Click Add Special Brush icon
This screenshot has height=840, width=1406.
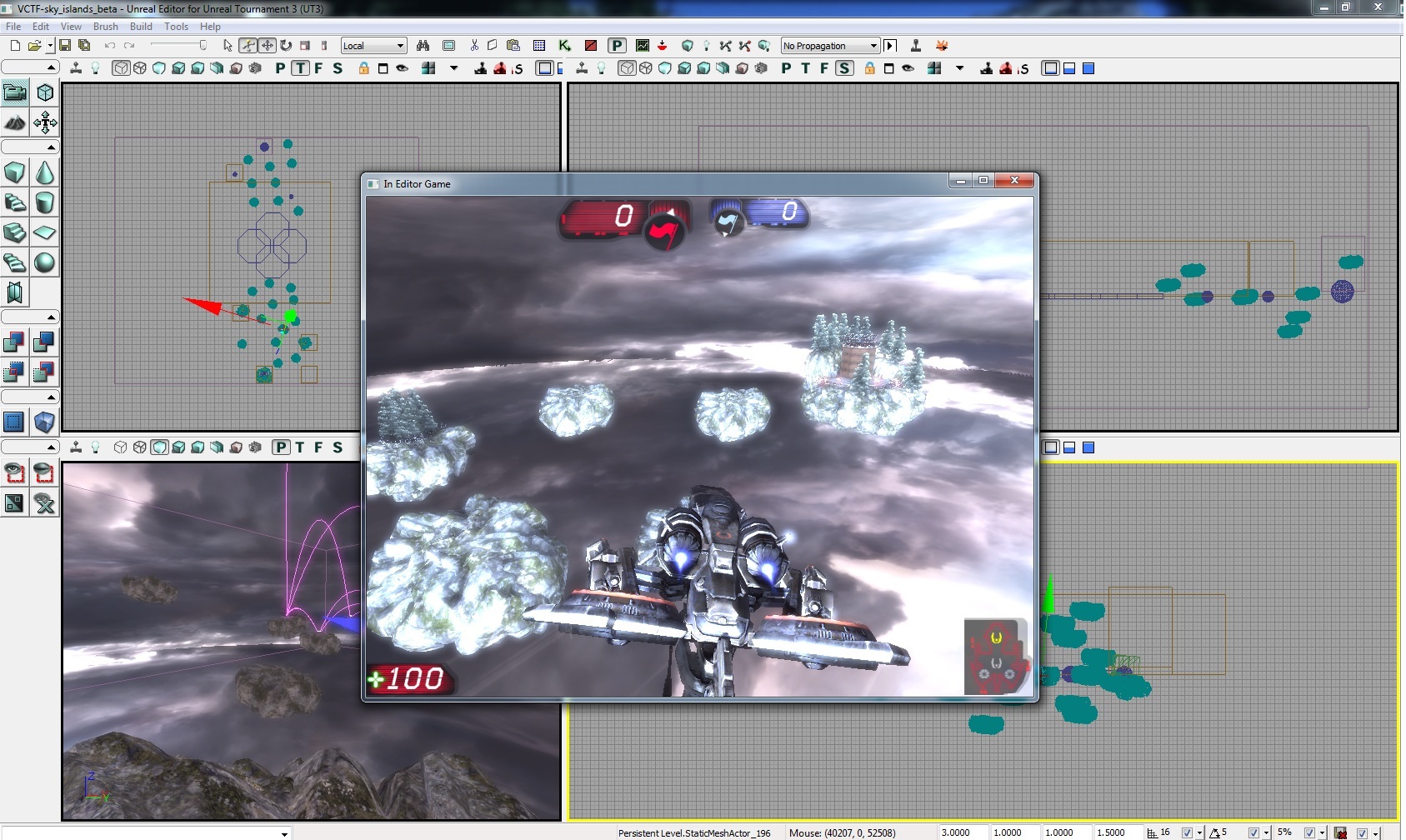tap(15, 422)
